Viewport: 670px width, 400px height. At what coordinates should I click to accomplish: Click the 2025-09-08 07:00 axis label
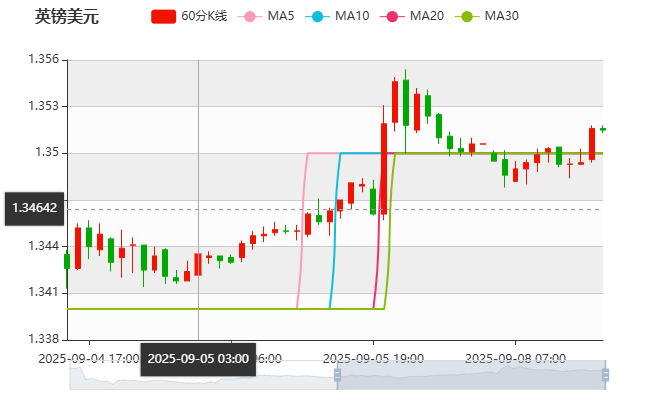(515, 359)
